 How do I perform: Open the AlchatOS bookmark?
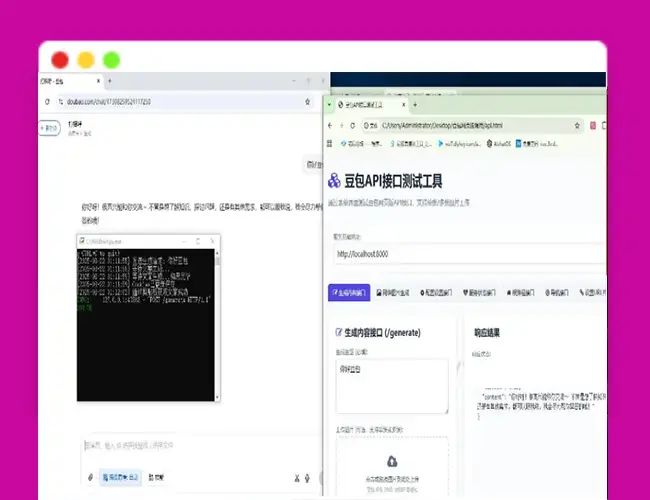(x=499, y=143)
